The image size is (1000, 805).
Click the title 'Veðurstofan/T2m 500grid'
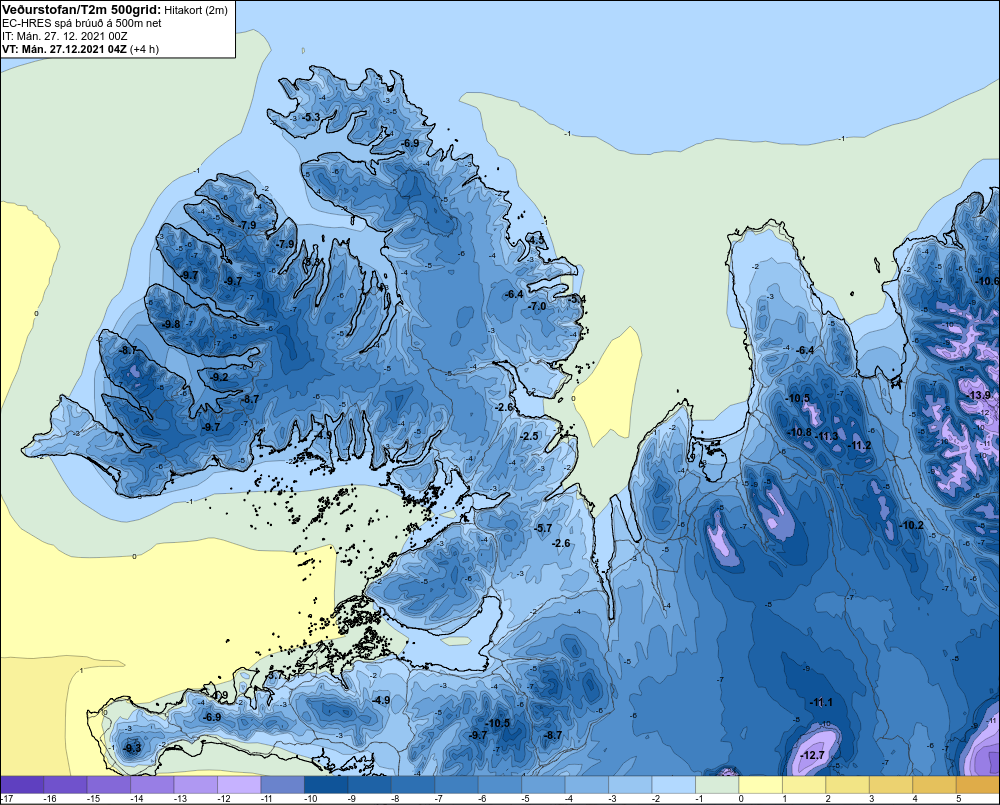click(82, 10)
